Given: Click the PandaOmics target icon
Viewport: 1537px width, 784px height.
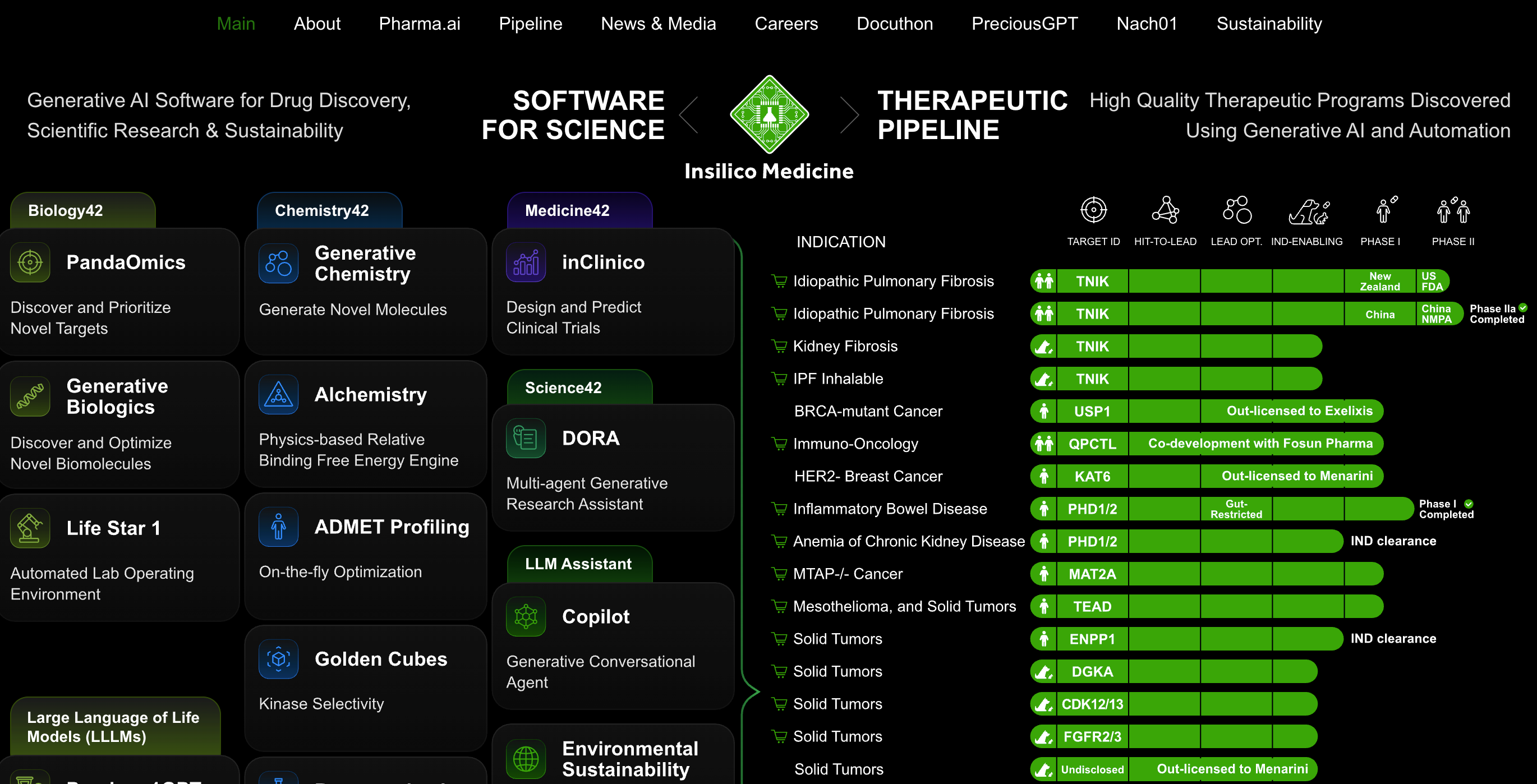Looking at the screenshot, I should tap(30, 262).
